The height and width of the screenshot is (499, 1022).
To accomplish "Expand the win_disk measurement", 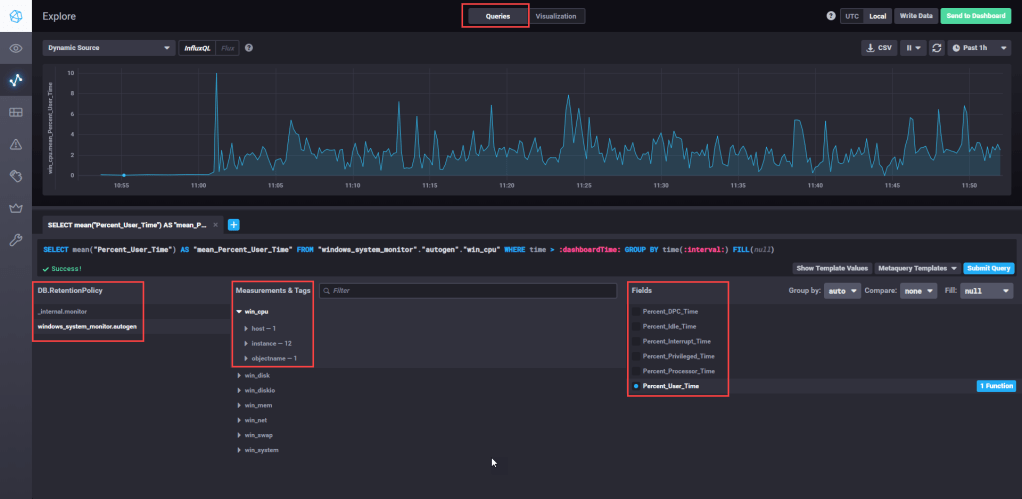I will coord(256,375).
